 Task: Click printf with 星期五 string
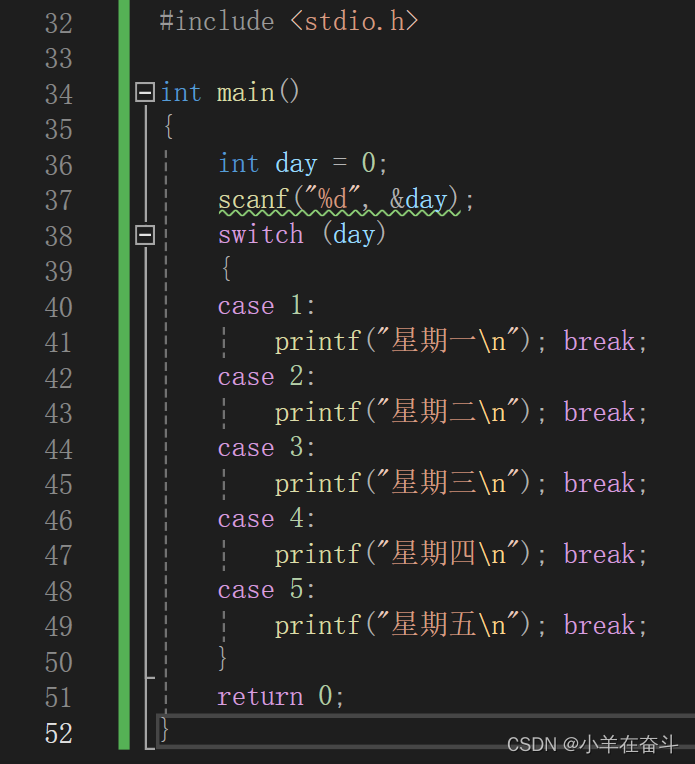coord(410,625)
